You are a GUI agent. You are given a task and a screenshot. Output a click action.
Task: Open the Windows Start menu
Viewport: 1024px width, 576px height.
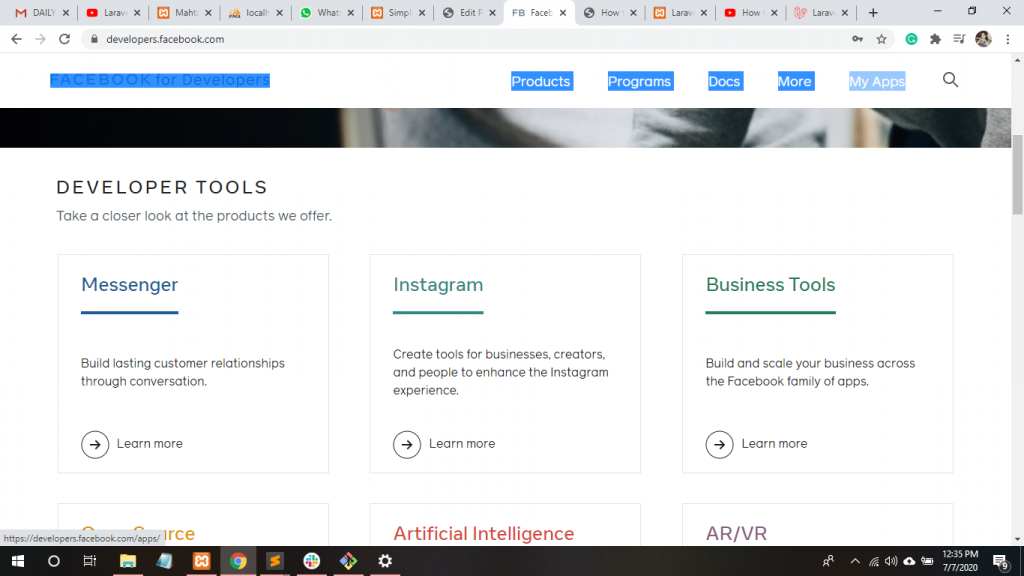[18, 561]
